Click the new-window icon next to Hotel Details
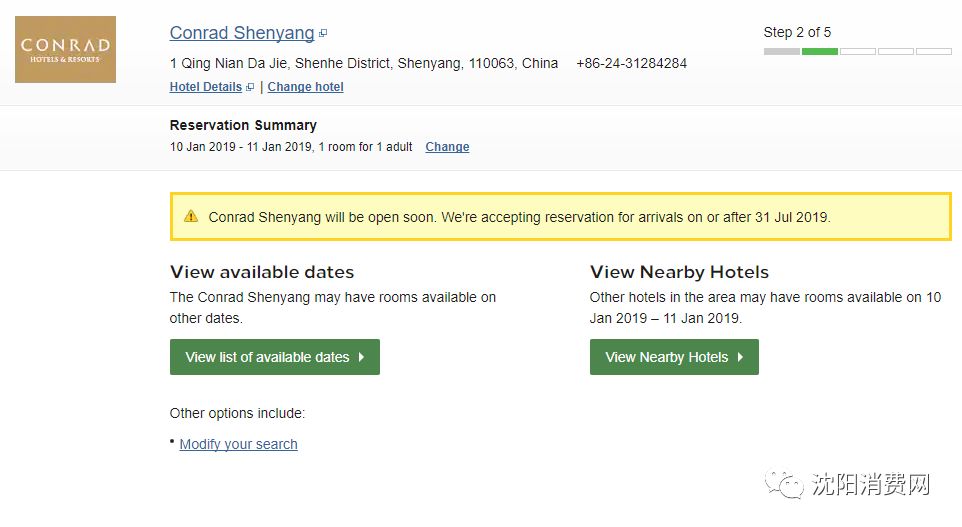This screenshot has height=527, width=962. pos(250,88)
